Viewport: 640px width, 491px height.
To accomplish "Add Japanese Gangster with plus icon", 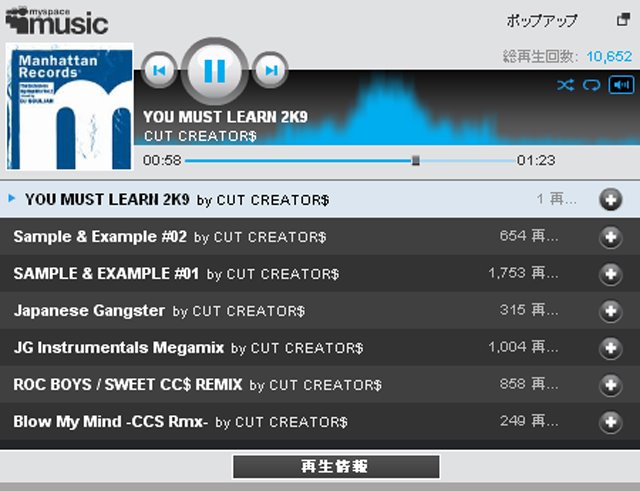I will click(611, 311).
